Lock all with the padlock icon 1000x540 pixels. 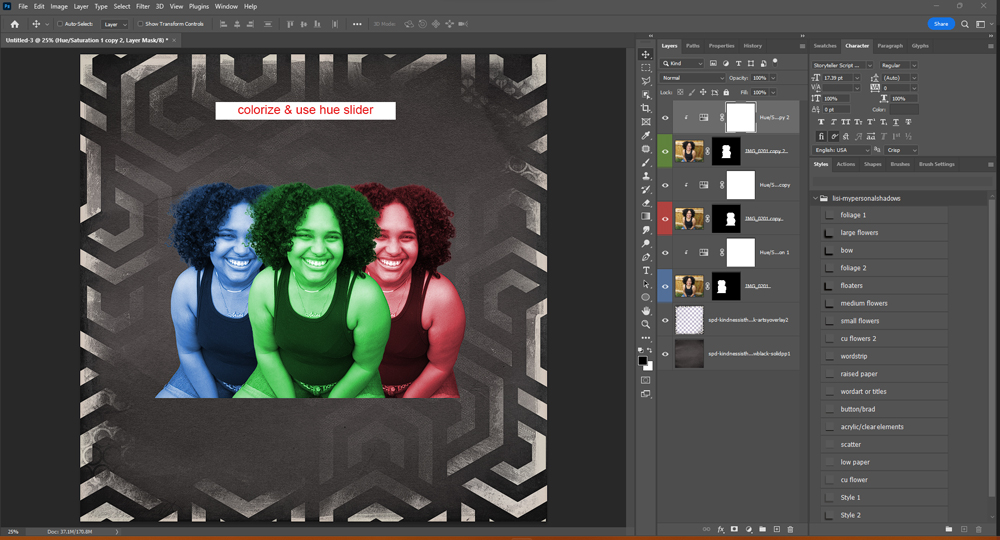pyautogui.click(x=726, y=92)
